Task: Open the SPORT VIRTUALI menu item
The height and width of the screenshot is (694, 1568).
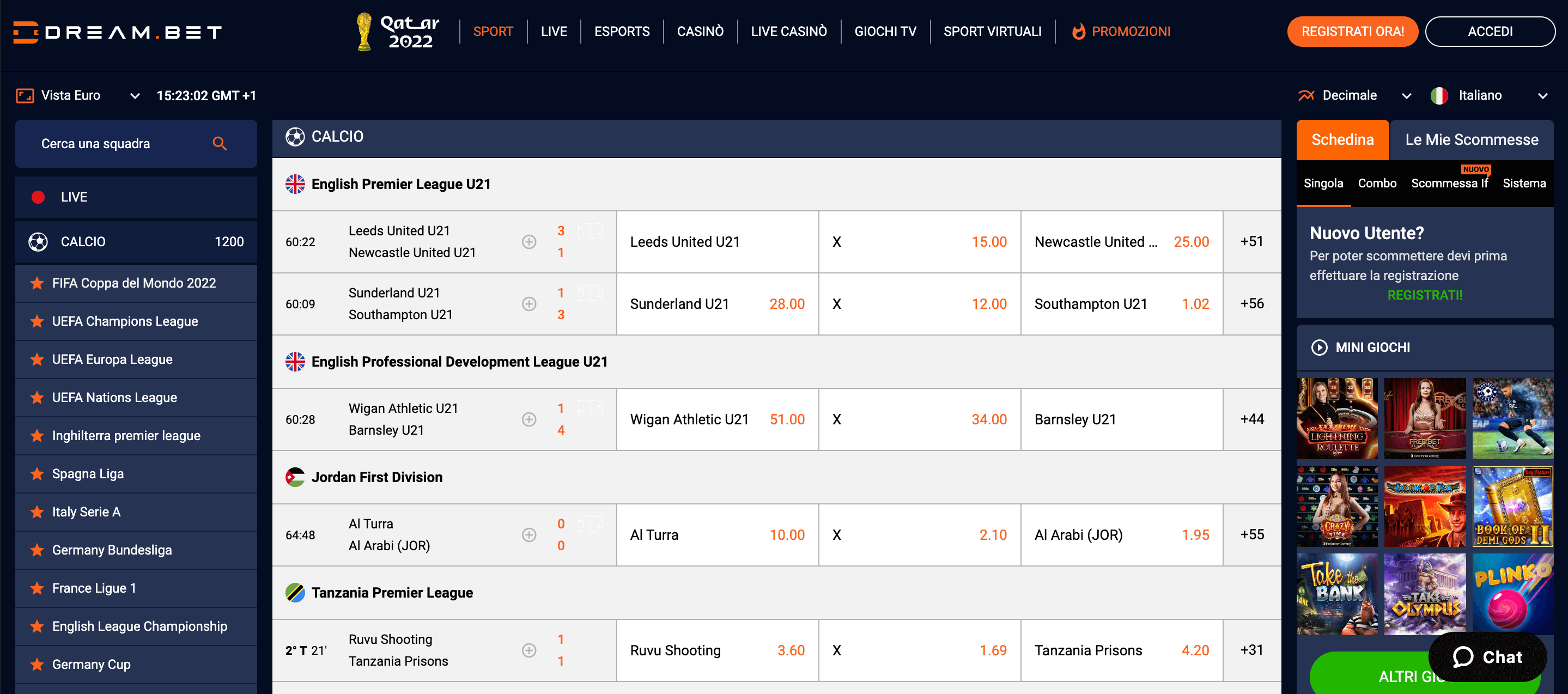Action: pos(992,32)
